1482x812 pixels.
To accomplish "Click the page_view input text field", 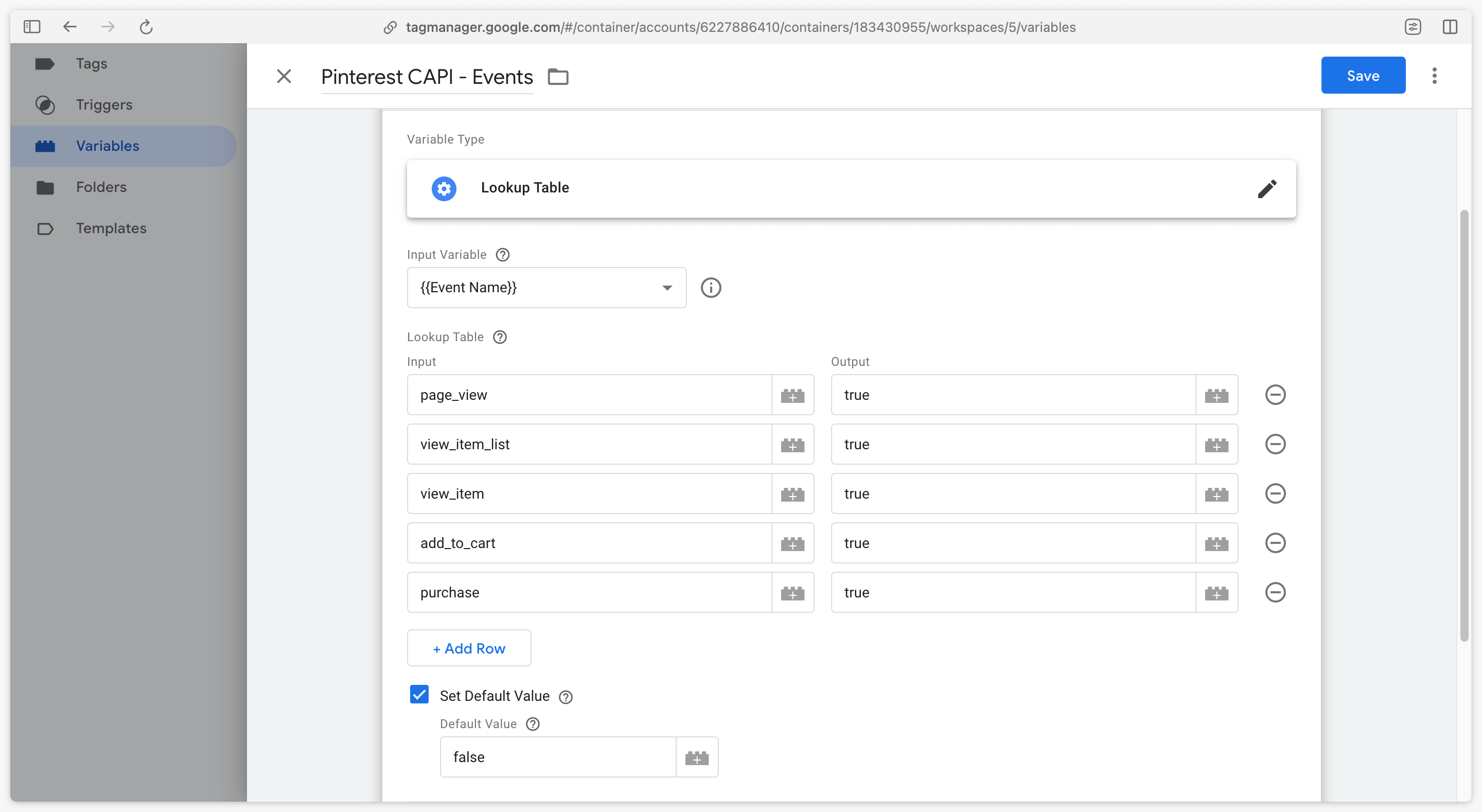I will (589, 395).
